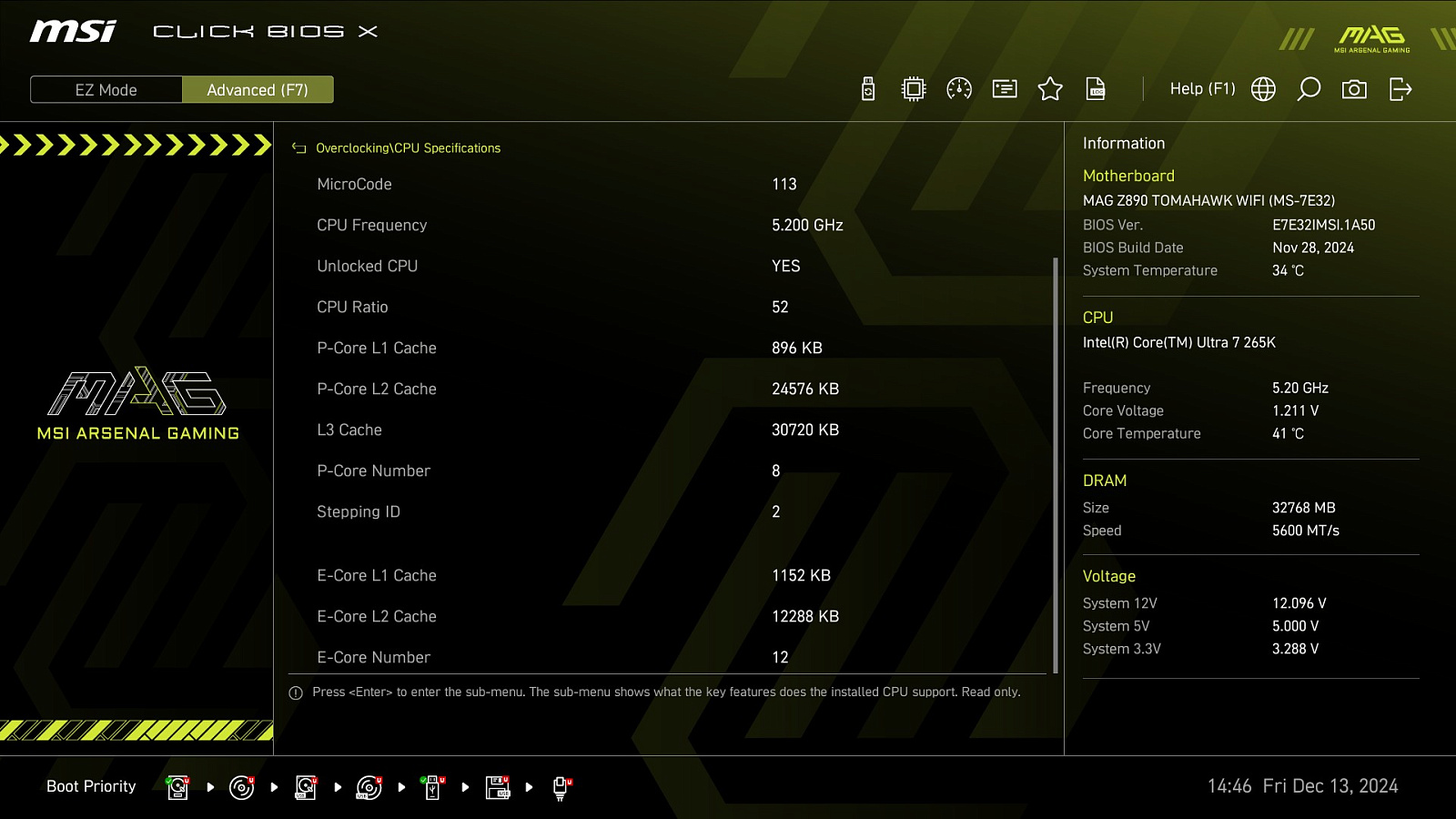Click the DRAM heading
This screenshot has width=1456, height=819.
(x=1105, y=480)
